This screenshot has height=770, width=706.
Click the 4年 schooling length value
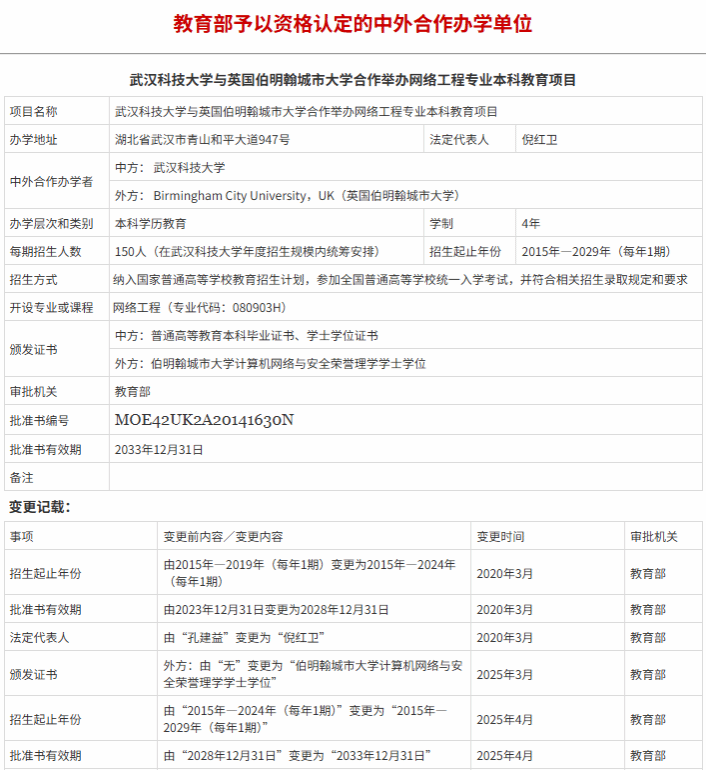point(531,223)
